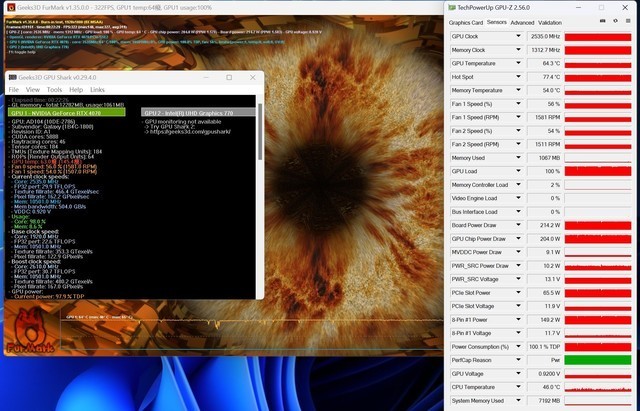Image resolution: width=640 pixels, height=411 pixels.
Task: Switch to the Advanced tab in GPU-Z
Action: (522, 21)
